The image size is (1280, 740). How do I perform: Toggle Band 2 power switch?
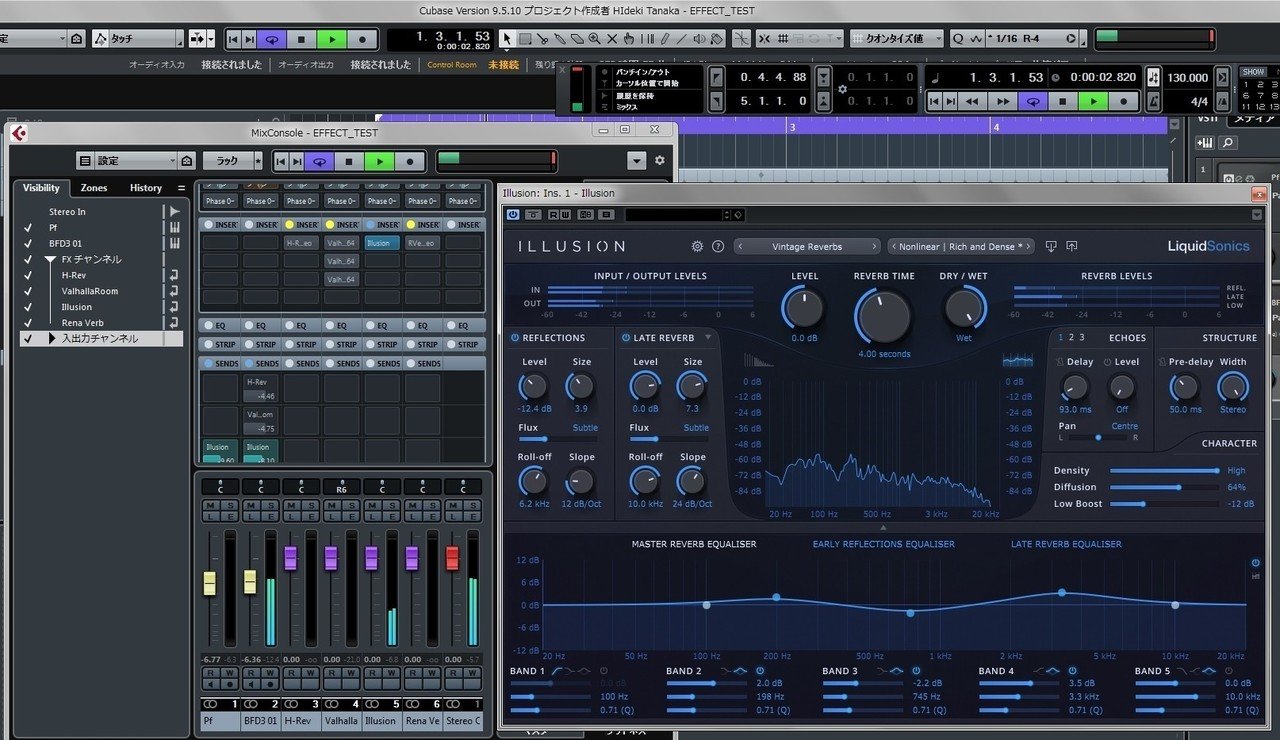tap(760, 671)
